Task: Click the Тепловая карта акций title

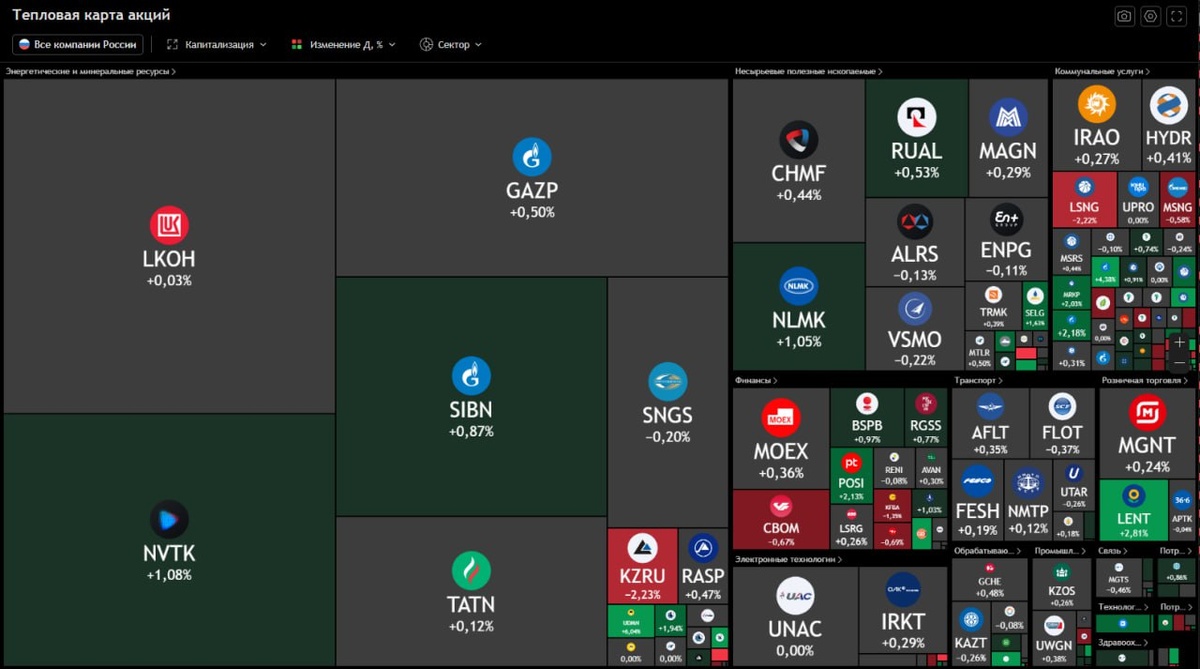Action: point(91,15)
